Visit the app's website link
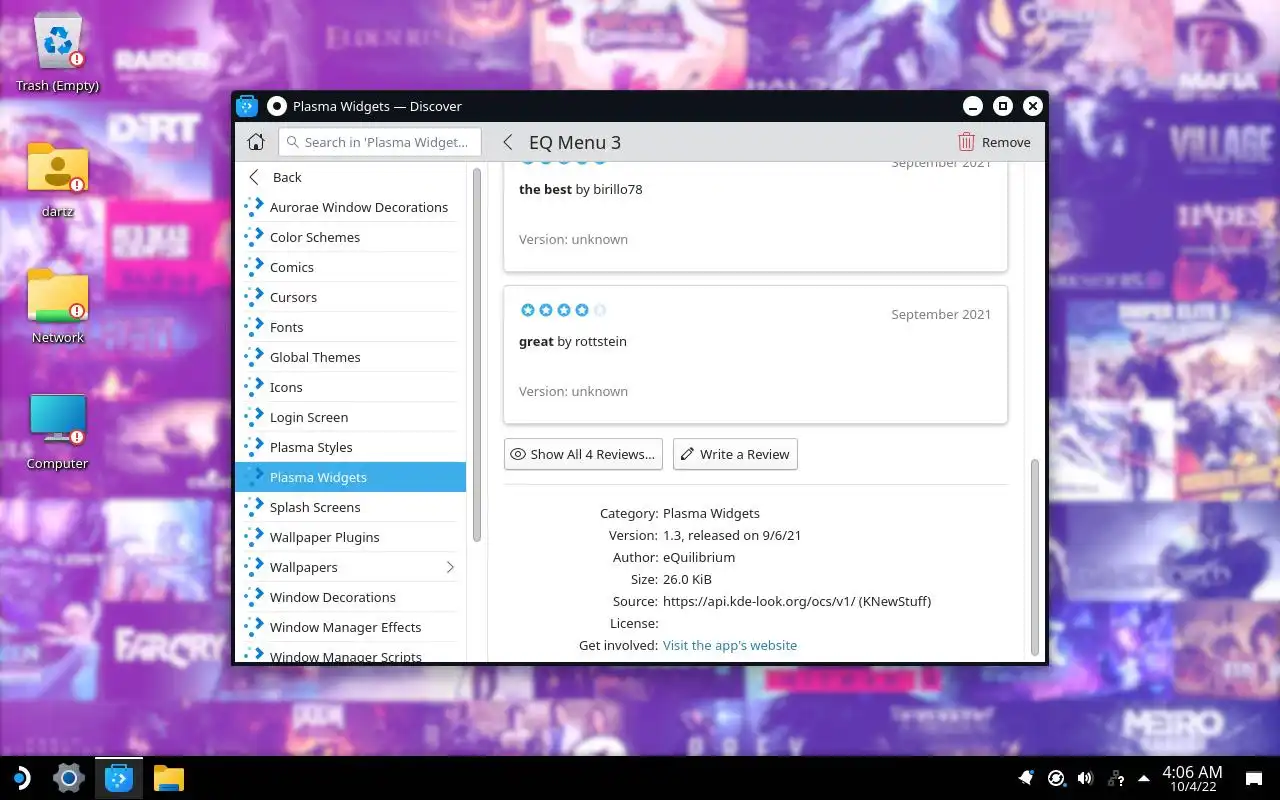The width and height of the screenshot is (1280, 800). [730, 645]
